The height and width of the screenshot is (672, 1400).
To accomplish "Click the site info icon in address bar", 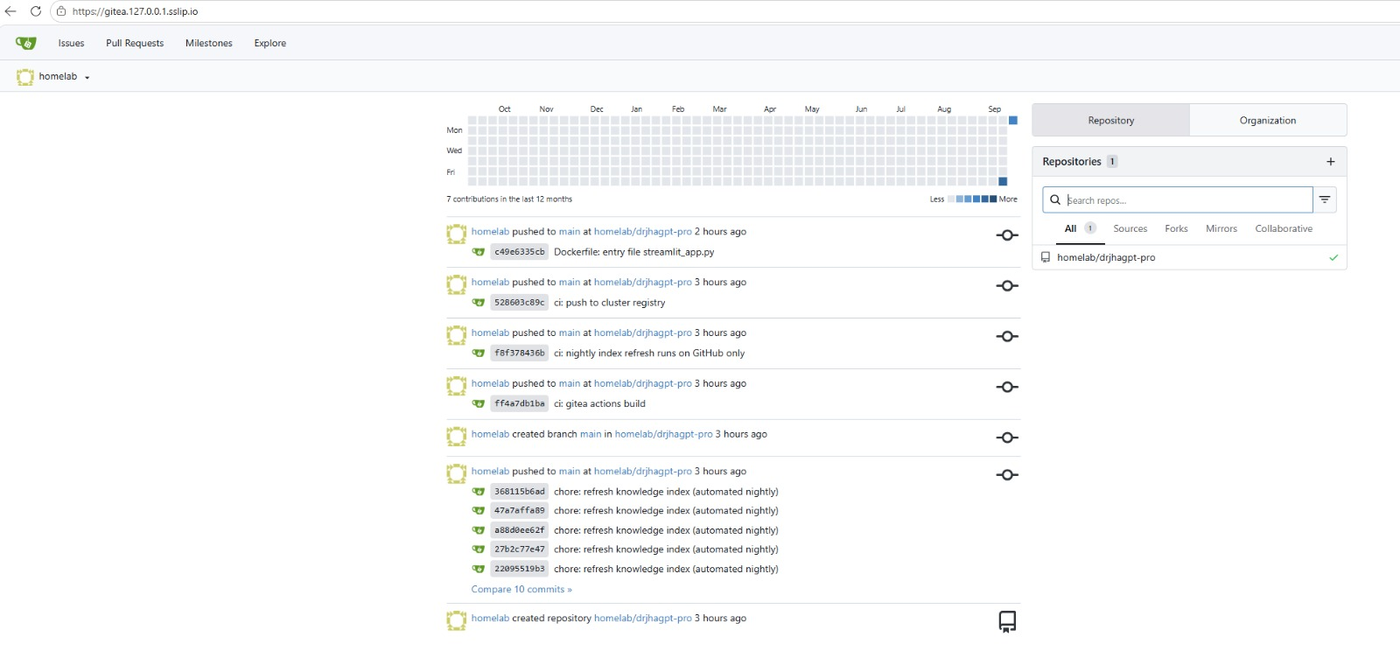I will 60,11.
